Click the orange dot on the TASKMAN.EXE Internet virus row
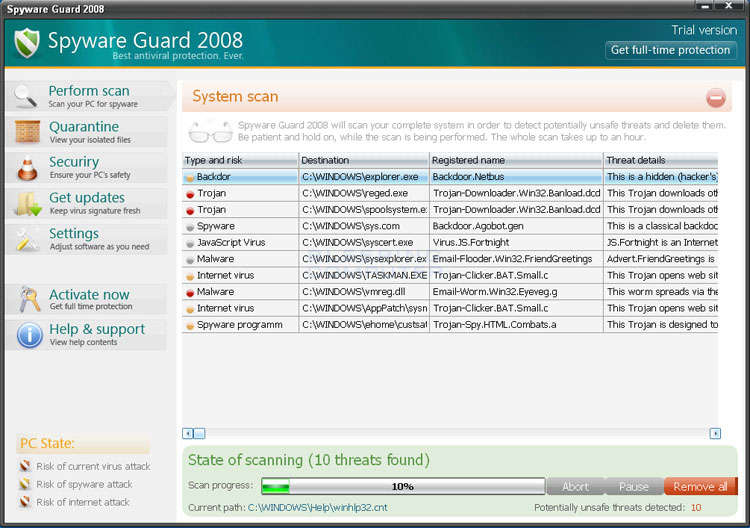 tap(190, 276)
